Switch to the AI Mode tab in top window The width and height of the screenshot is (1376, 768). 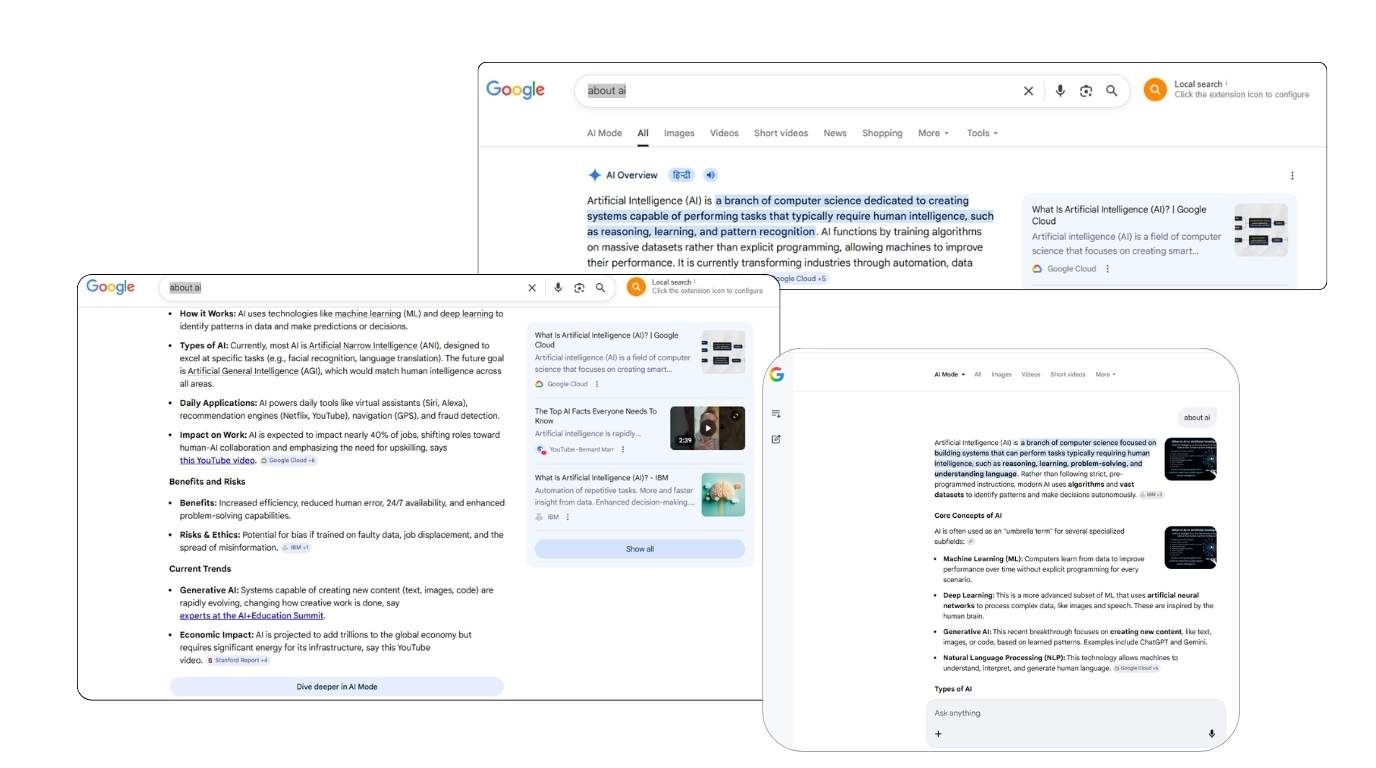click(604, 133)
